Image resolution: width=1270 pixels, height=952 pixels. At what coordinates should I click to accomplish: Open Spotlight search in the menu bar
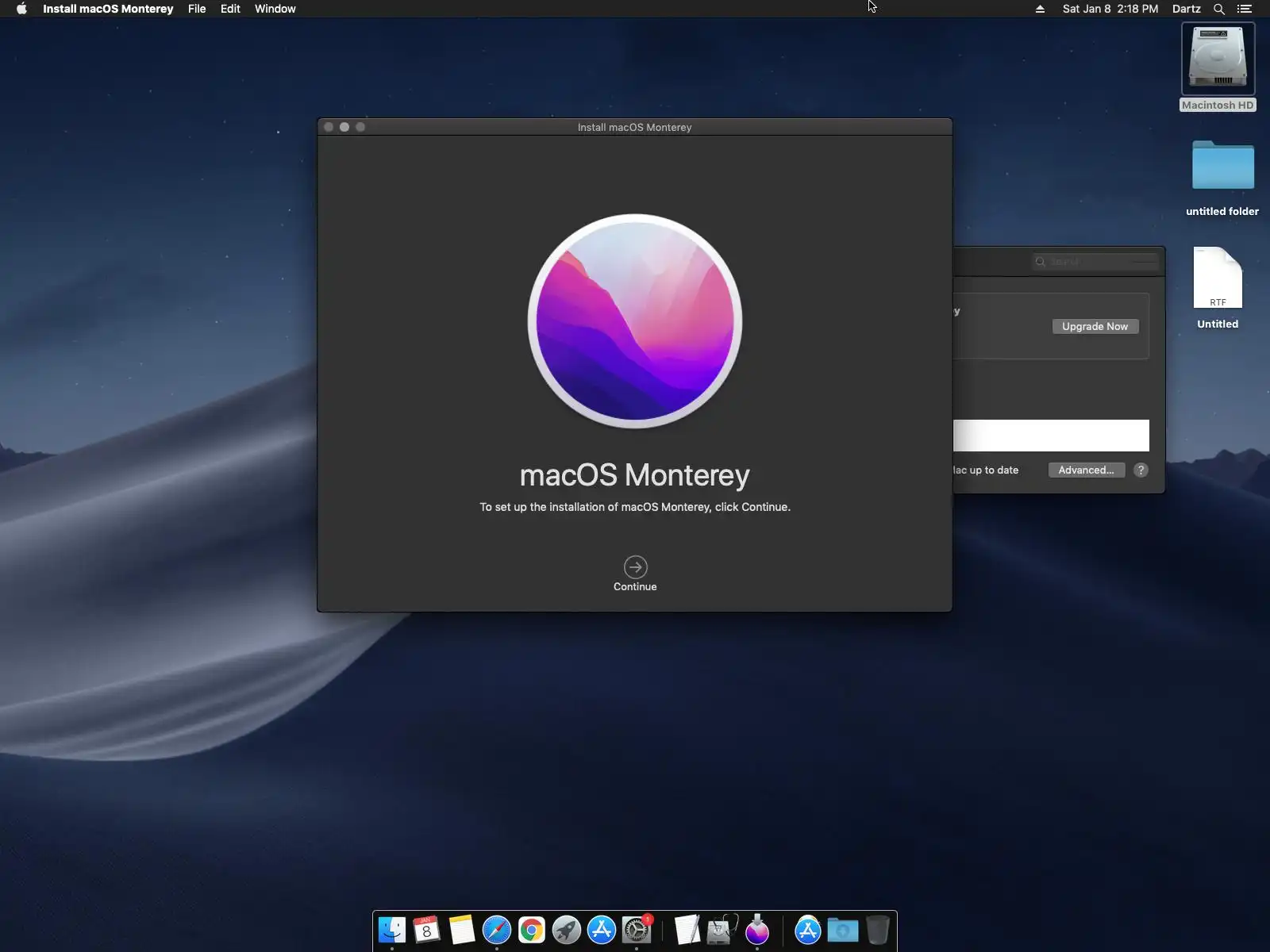pos(1219,9)
